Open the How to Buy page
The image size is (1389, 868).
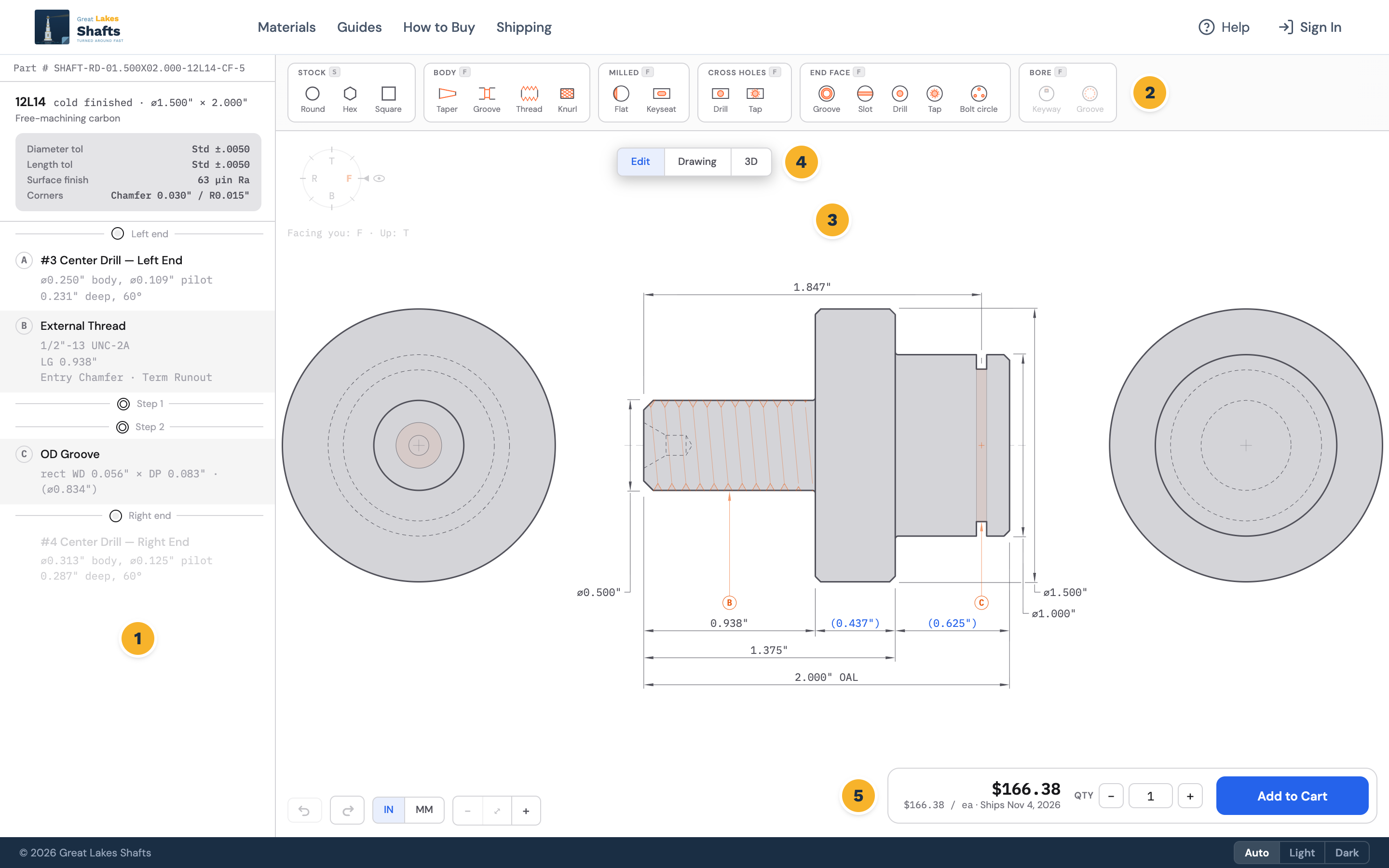pyautogui.click(x=439, y=27)
